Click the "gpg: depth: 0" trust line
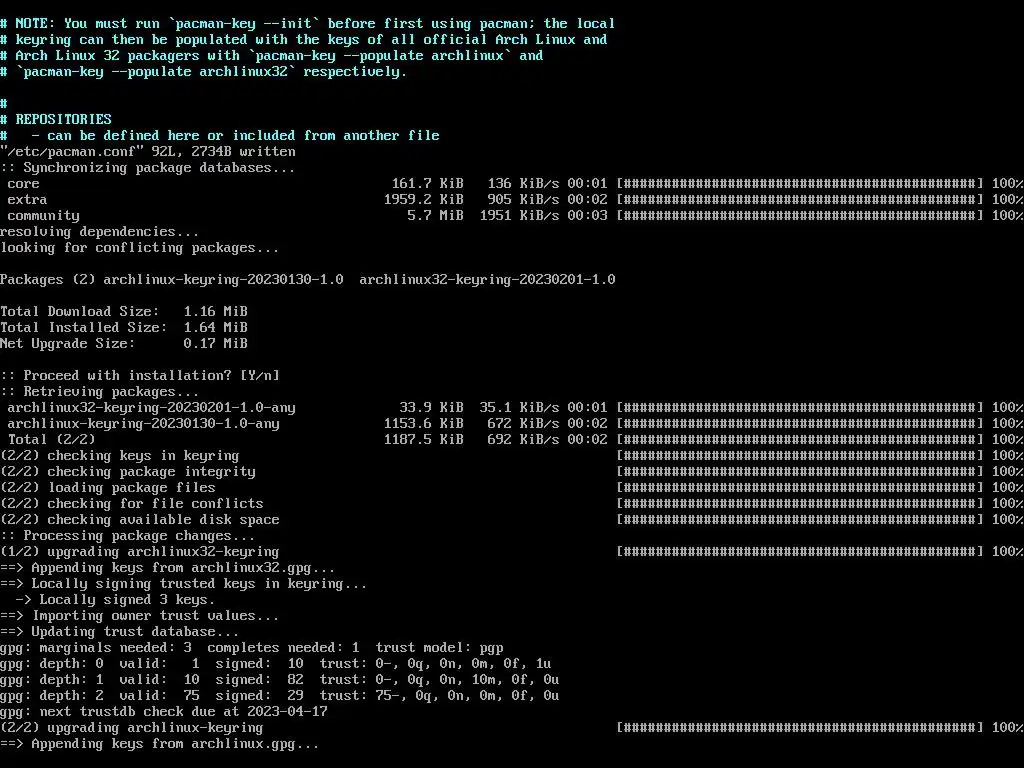The height and width of the screenshot is (768, 1024). click(x=276, y=664)
